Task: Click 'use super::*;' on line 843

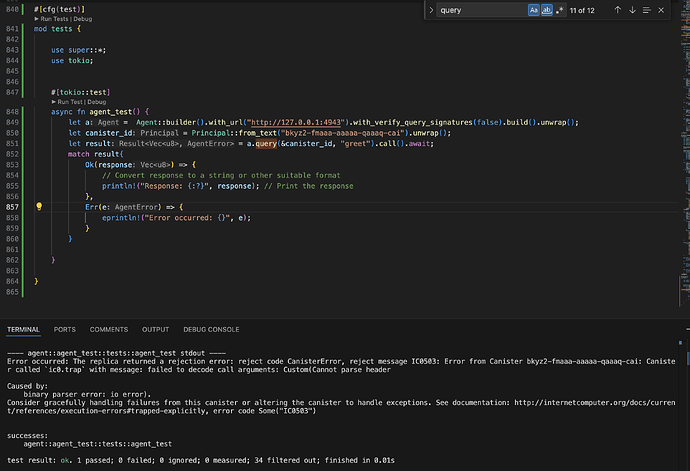Action: [78, 50]
